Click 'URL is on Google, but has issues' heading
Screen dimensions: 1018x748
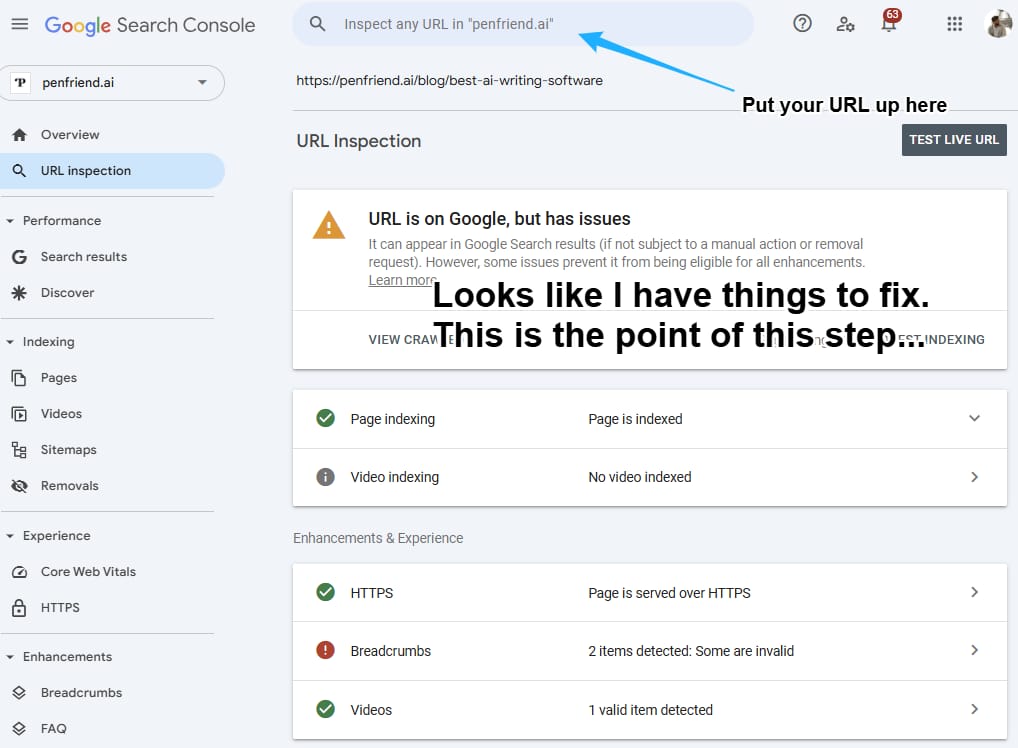tap(499, 219)
